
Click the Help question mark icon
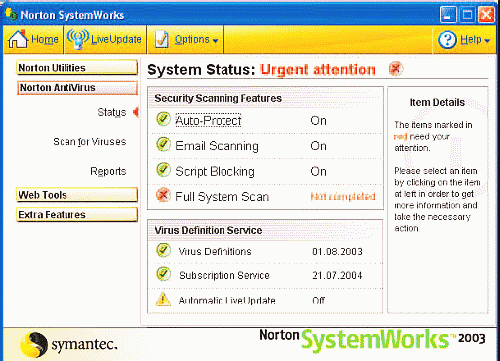[x=447, y=40]
